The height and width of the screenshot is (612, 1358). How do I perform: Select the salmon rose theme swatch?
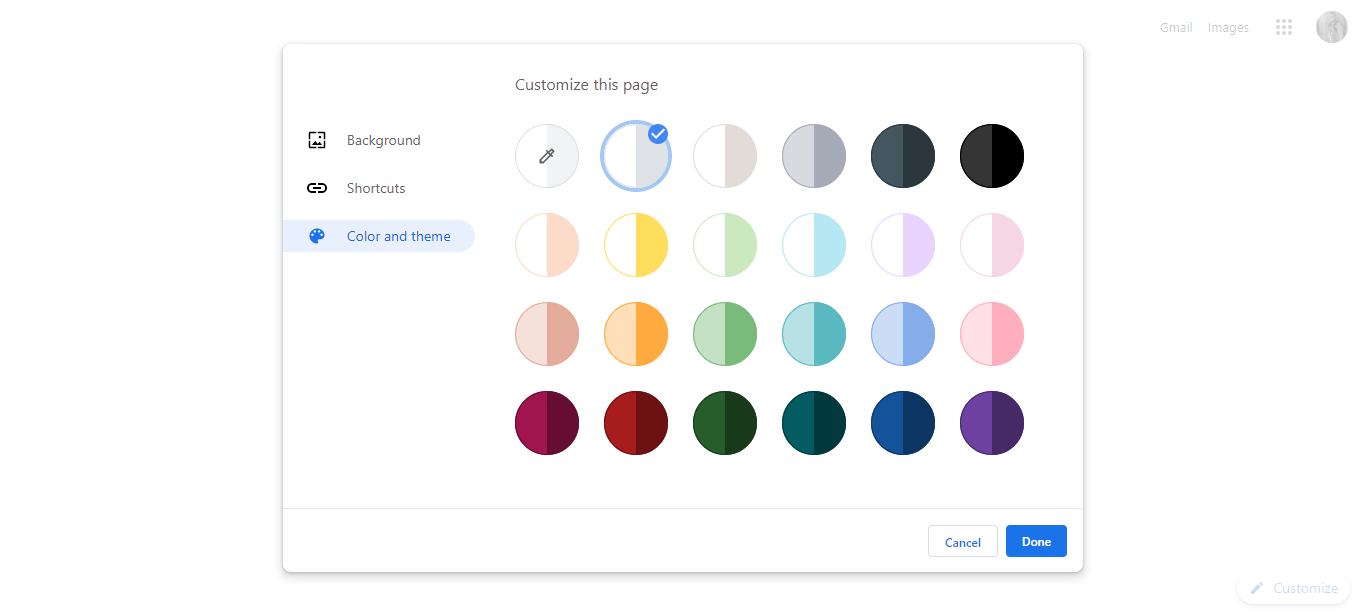click(x=547, y=334)
